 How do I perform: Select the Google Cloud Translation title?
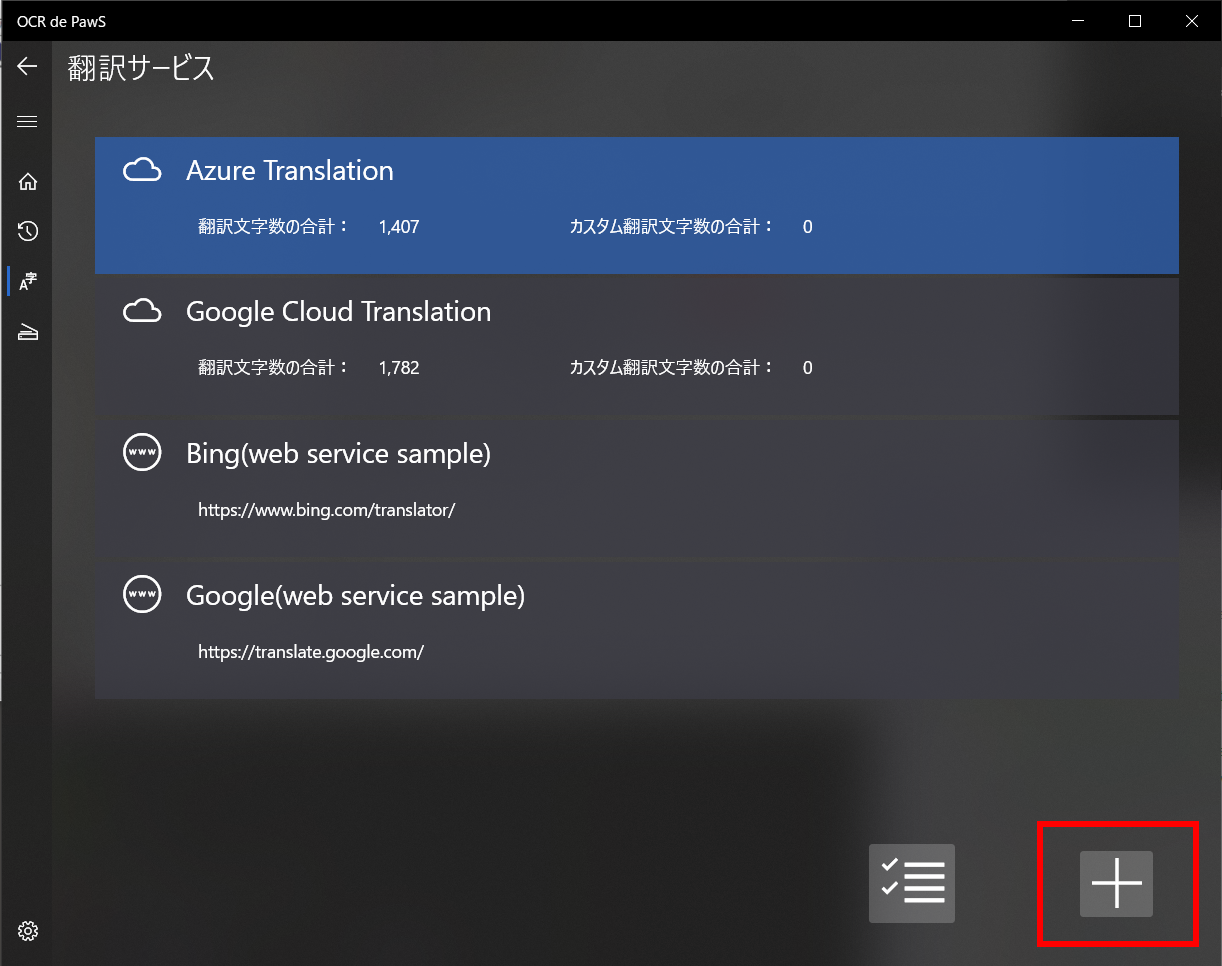coord(339,312)
